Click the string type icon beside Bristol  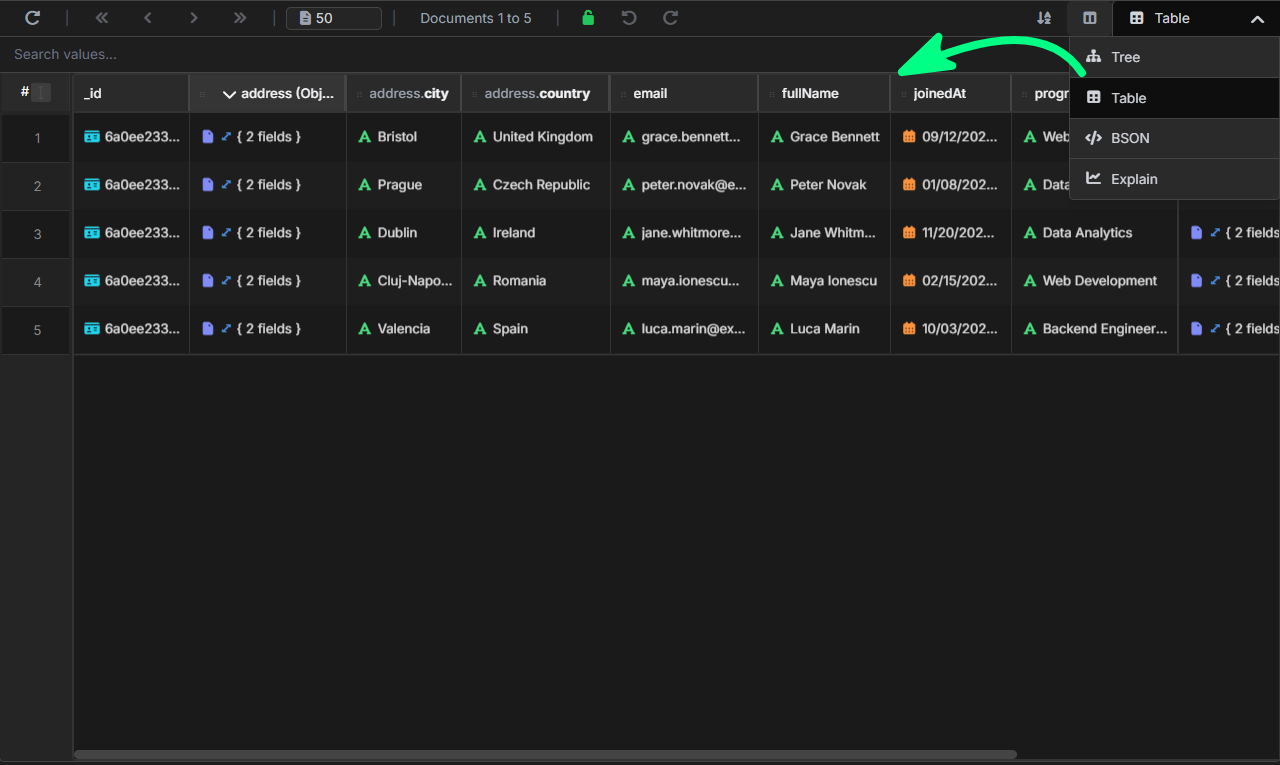(365, 137)
